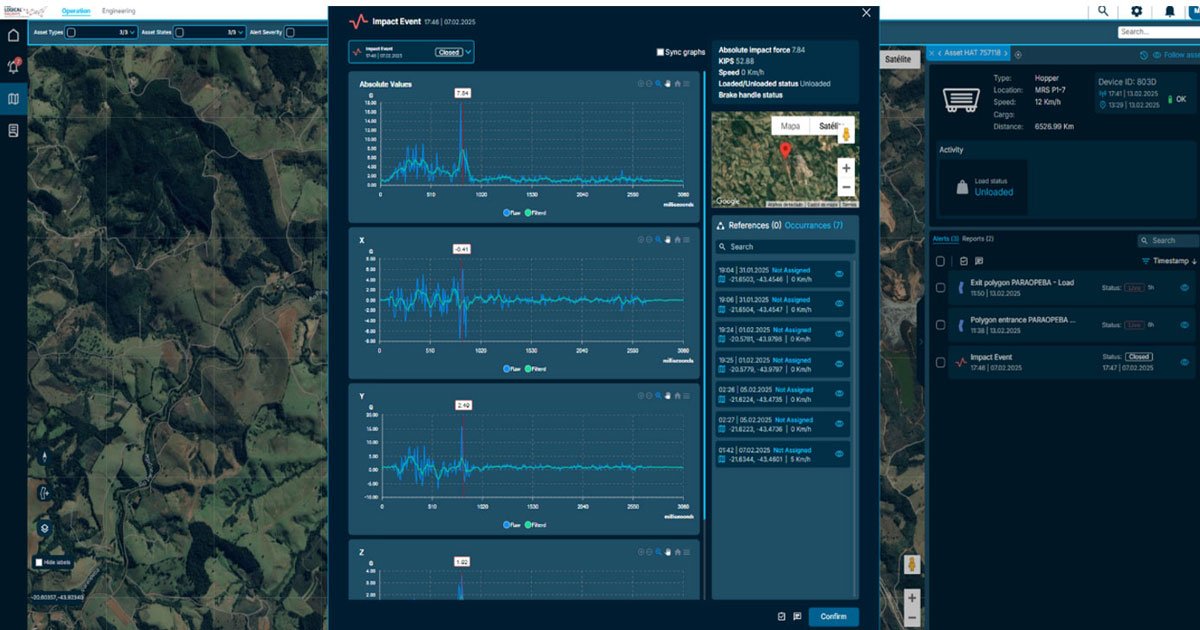The height and width of the screenshot is (630, 1200).
Task: Open the alerts bell in left sidebar
Action: click(x=14, y=67)
